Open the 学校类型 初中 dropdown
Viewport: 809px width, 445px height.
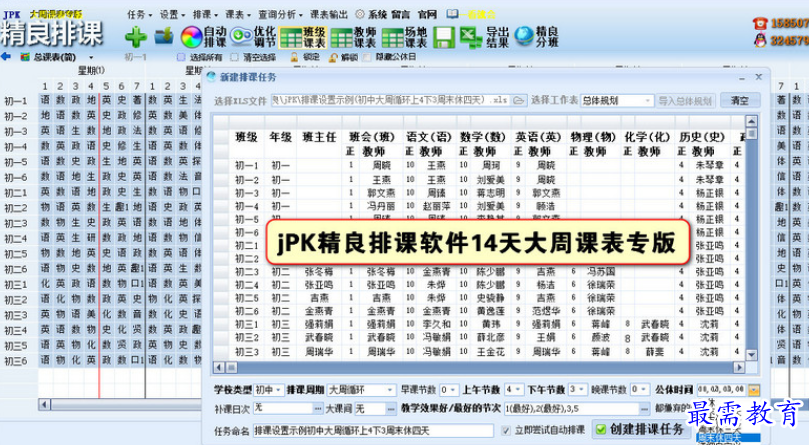click(x=279, y=390)
